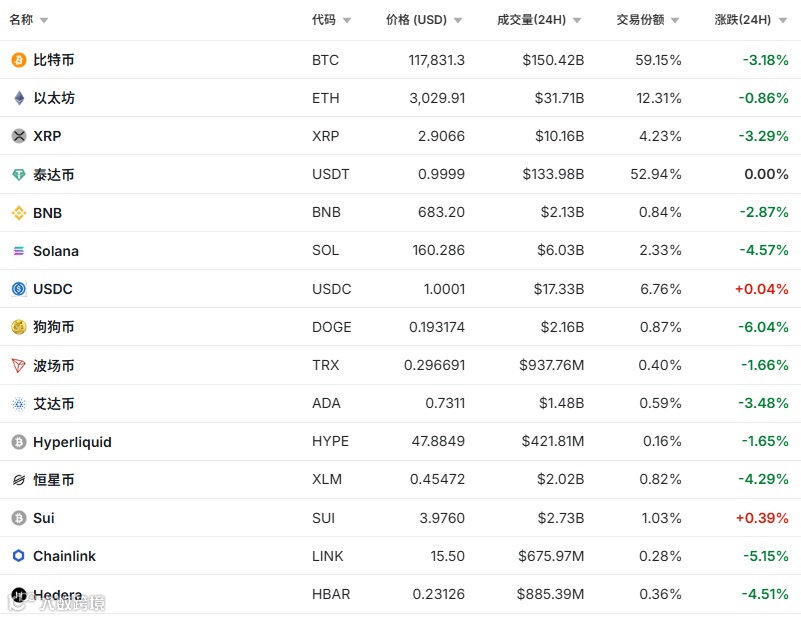Click the TRON (TRX) icon

pyautogui.click(x=18, y=366)
